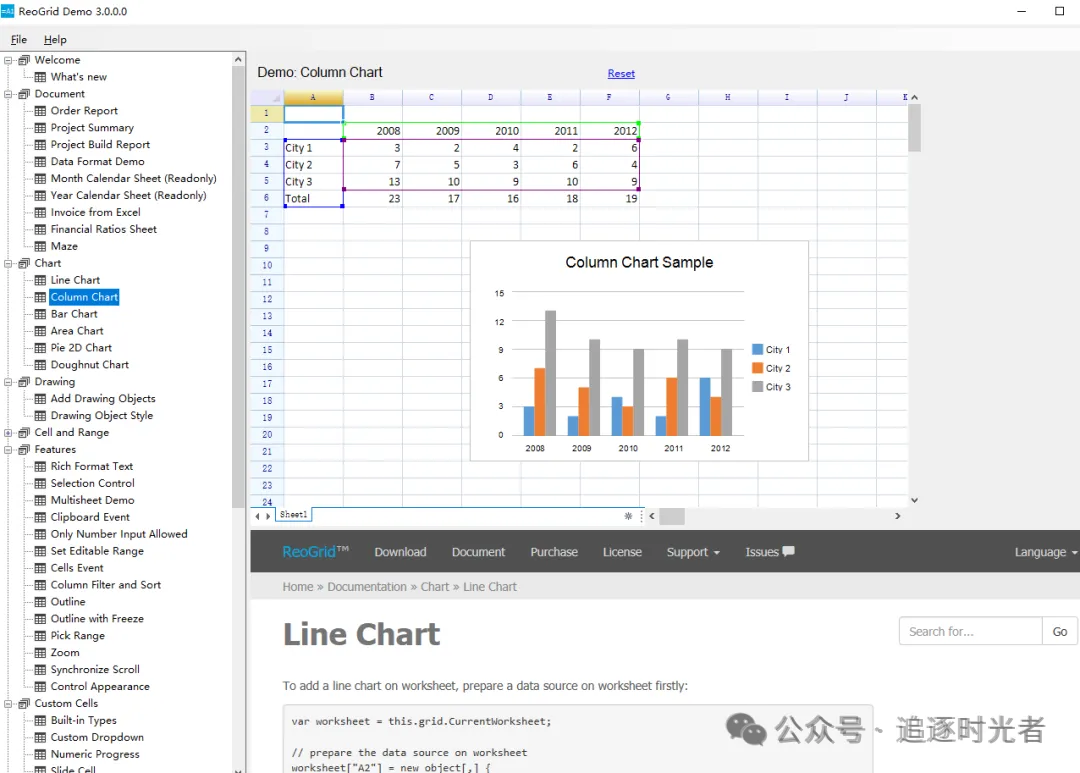Click the sheet icon beside Doughnut Chart
The width and height of the screenshot is (1080, 773).
[x=41, y=364]
